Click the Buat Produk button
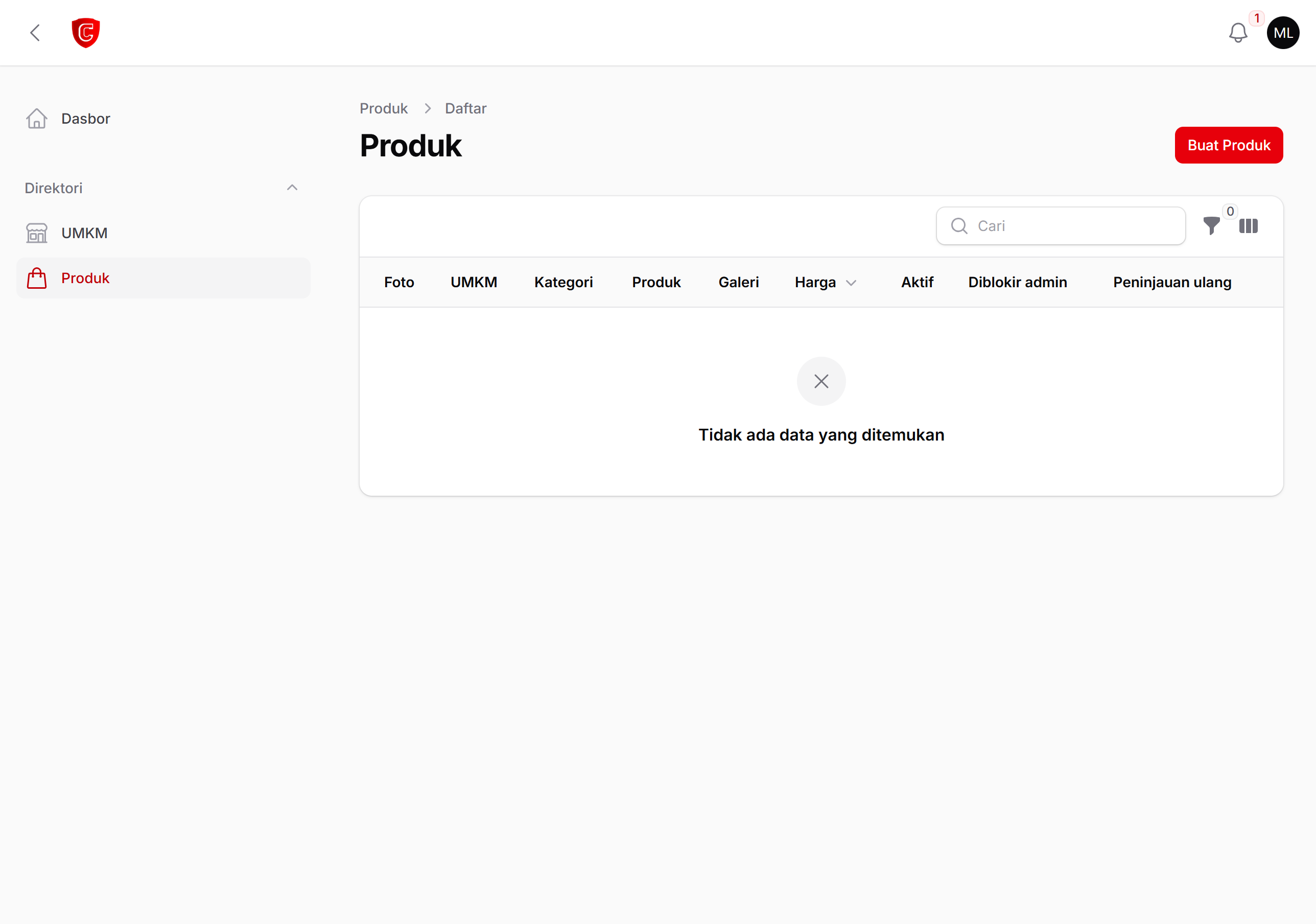Image resolution: width=1316 pixels, height=924 pixels. click(1229, 145)
